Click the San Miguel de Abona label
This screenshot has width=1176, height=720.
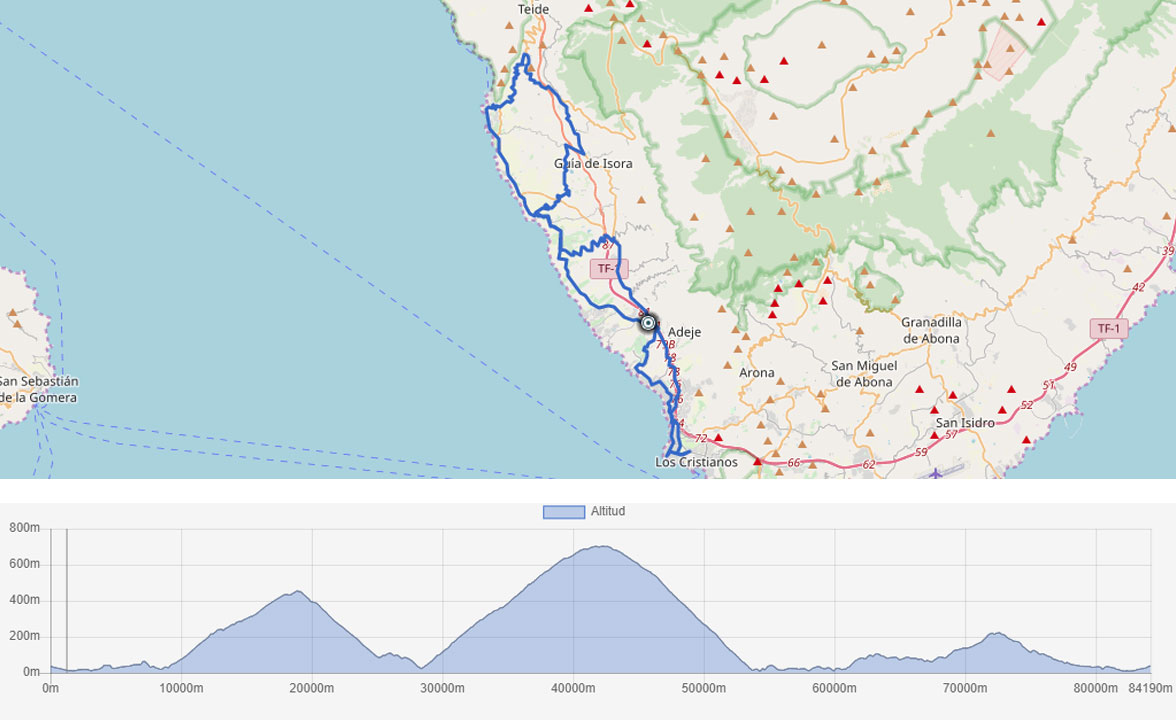863,373
